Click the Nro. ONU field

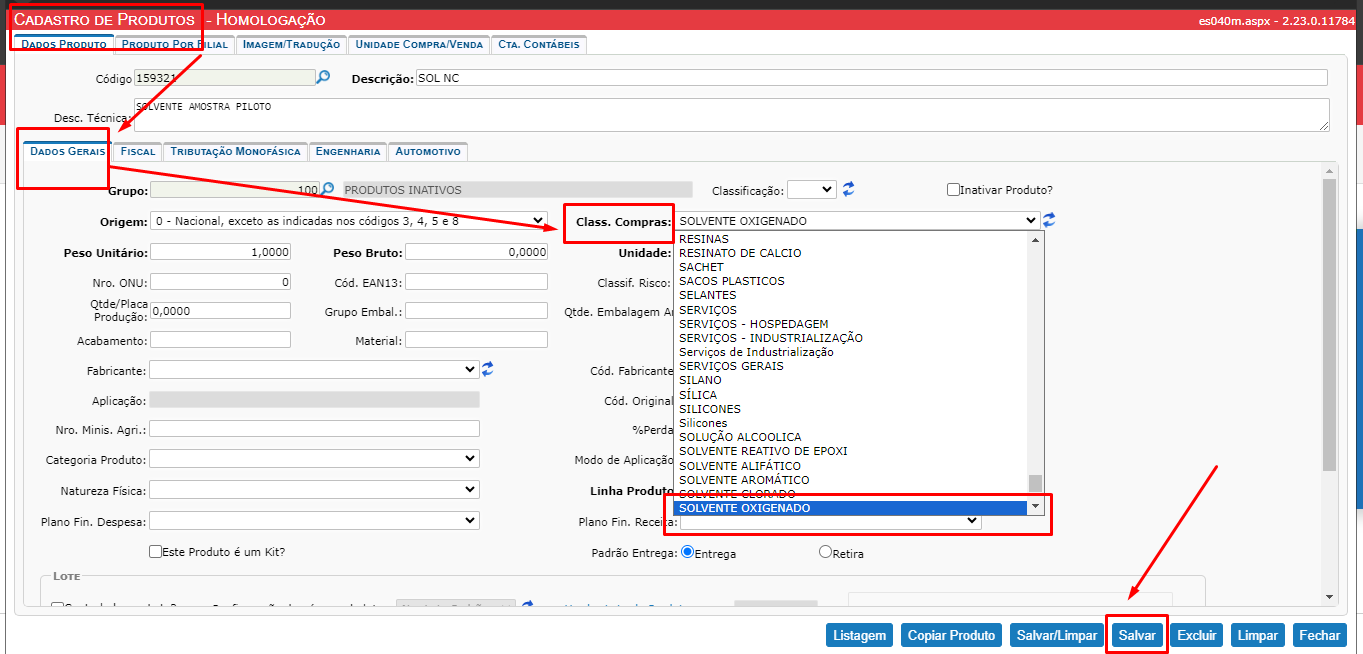pos(221,282)
